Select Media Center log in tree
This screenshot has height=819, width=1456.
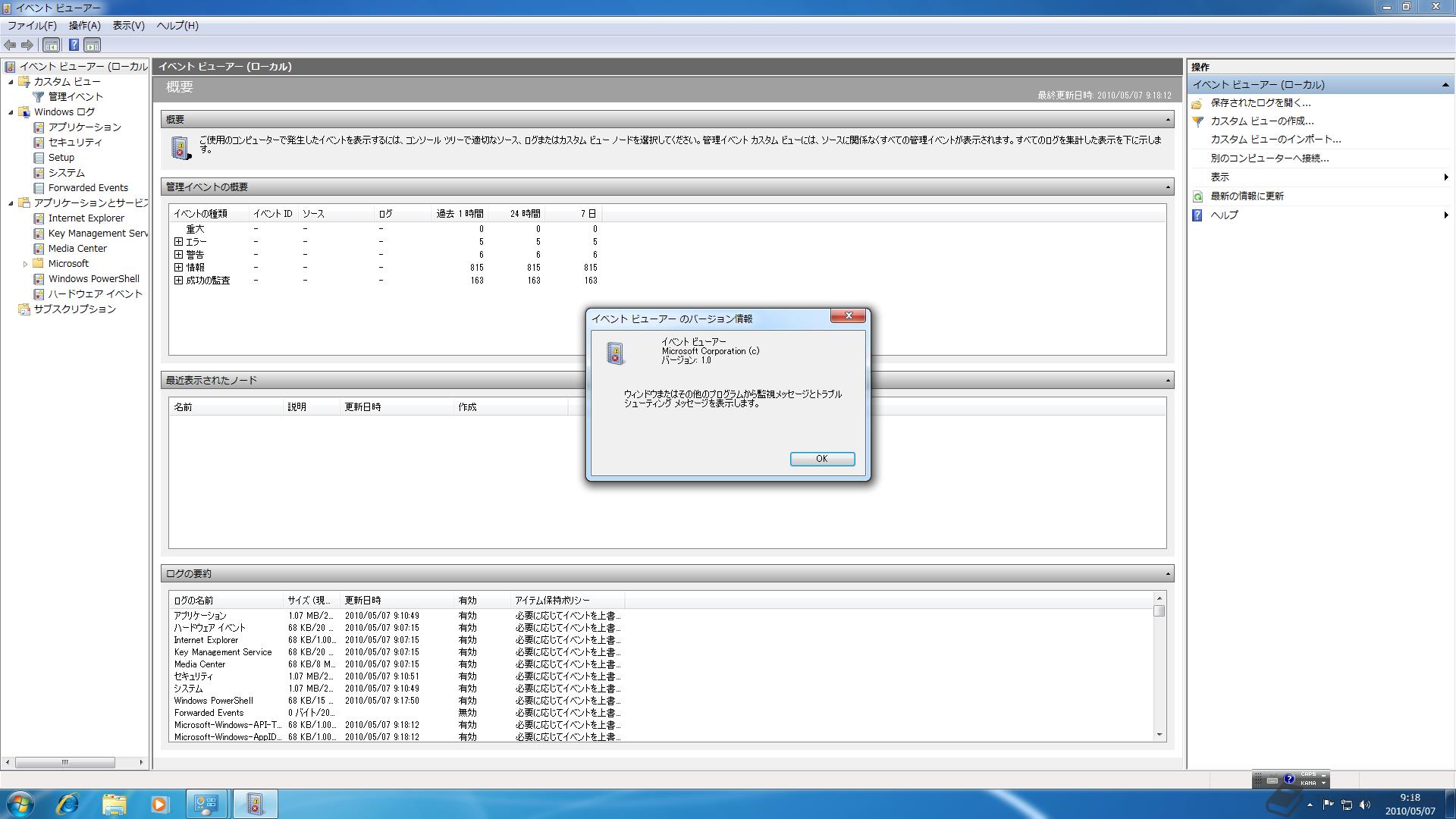coord(77,249)
